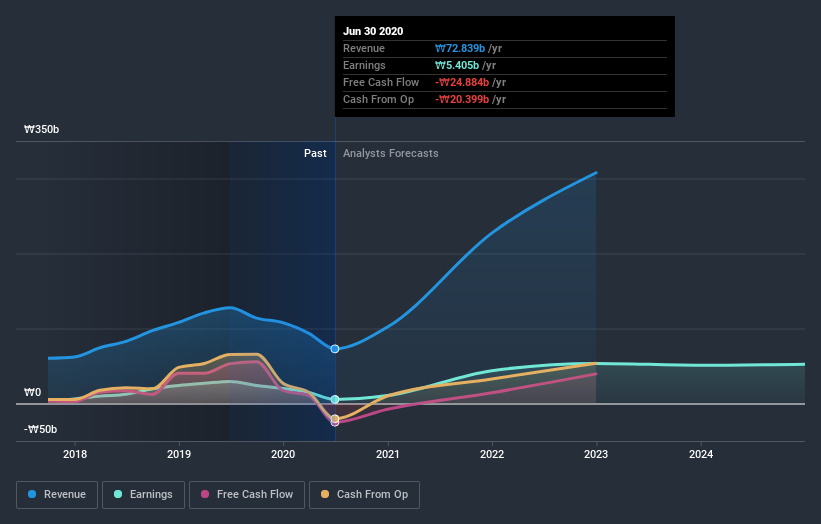Screen dimensions: 821x524
Task: Click the Free Cash Flow row label in tooltip
Action: [381, 82]
